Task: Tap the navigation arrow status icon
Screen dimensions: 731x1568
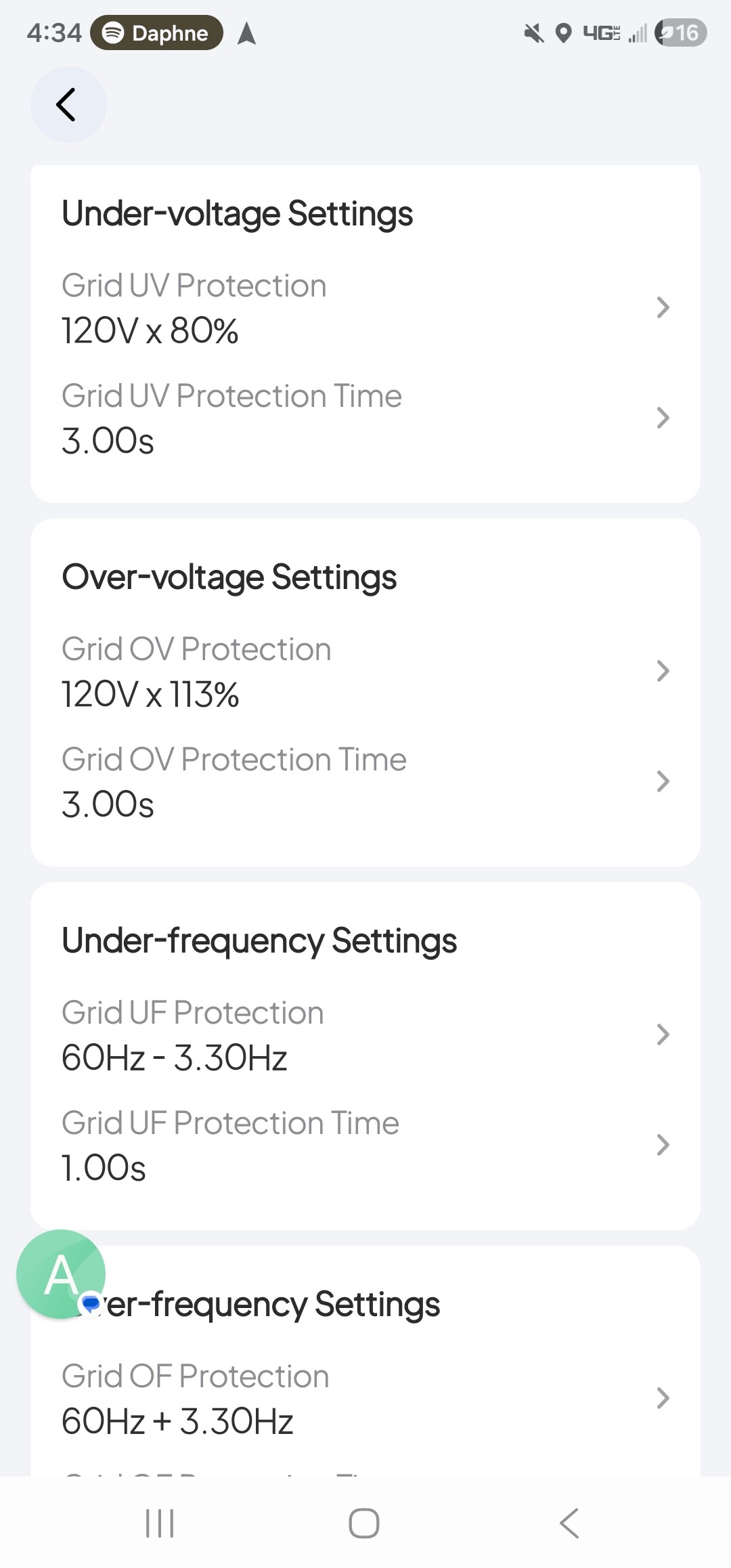Action: (x=247, y=32)
